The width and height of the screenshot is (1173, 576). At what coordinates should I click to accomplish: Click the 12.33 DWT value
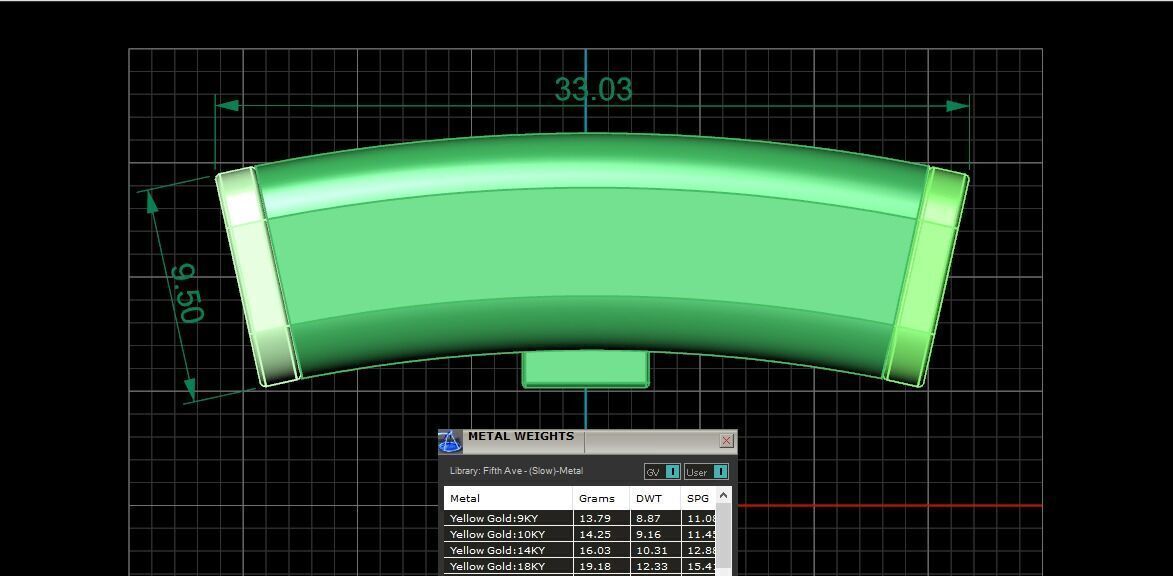pos(651,566)
